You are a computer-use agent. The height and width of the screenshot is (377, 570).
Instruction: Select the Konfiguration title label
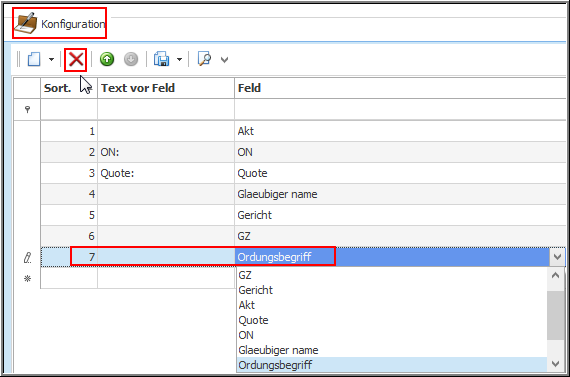tap(73, 24)
